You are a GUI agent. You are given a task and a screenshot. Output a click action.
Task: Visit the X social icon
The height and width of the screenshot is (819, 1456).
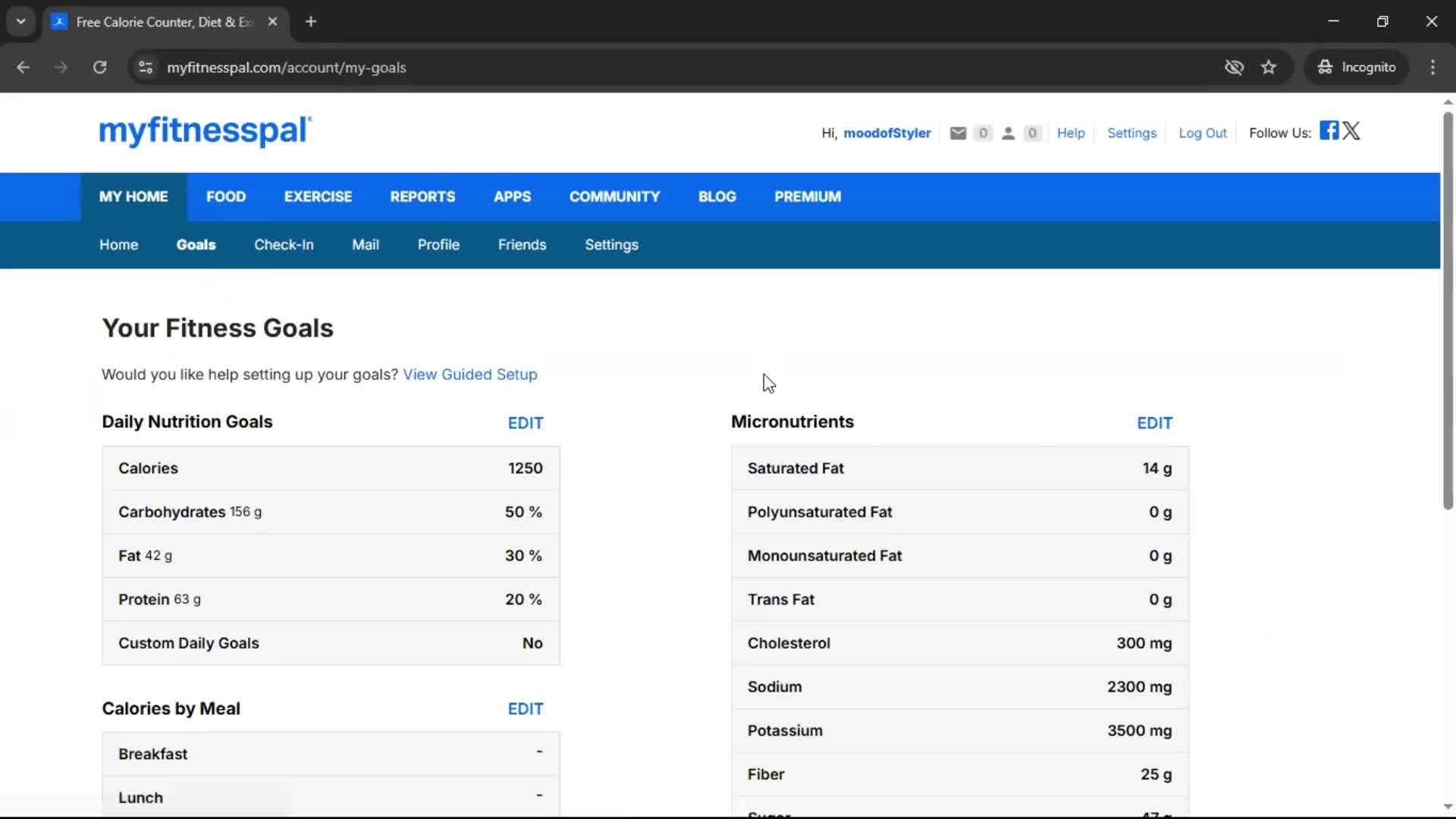(x=1351, y=130)
